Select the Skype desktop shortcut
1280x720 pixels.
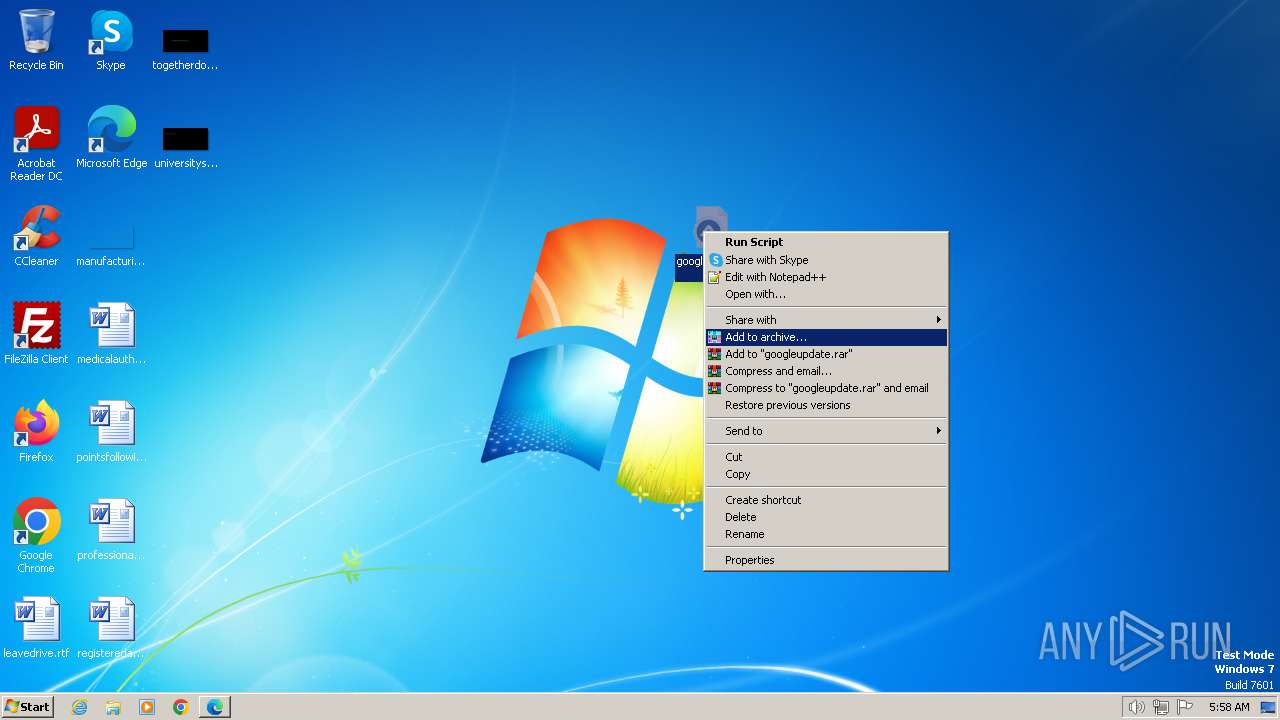(x=111, y=40)
